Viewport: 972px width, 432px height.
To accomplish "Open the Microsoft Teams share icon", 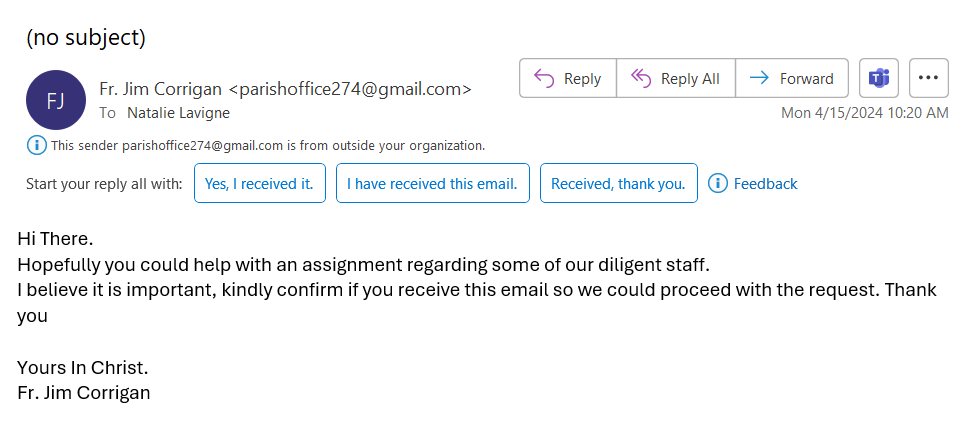I will coord(879,78).
